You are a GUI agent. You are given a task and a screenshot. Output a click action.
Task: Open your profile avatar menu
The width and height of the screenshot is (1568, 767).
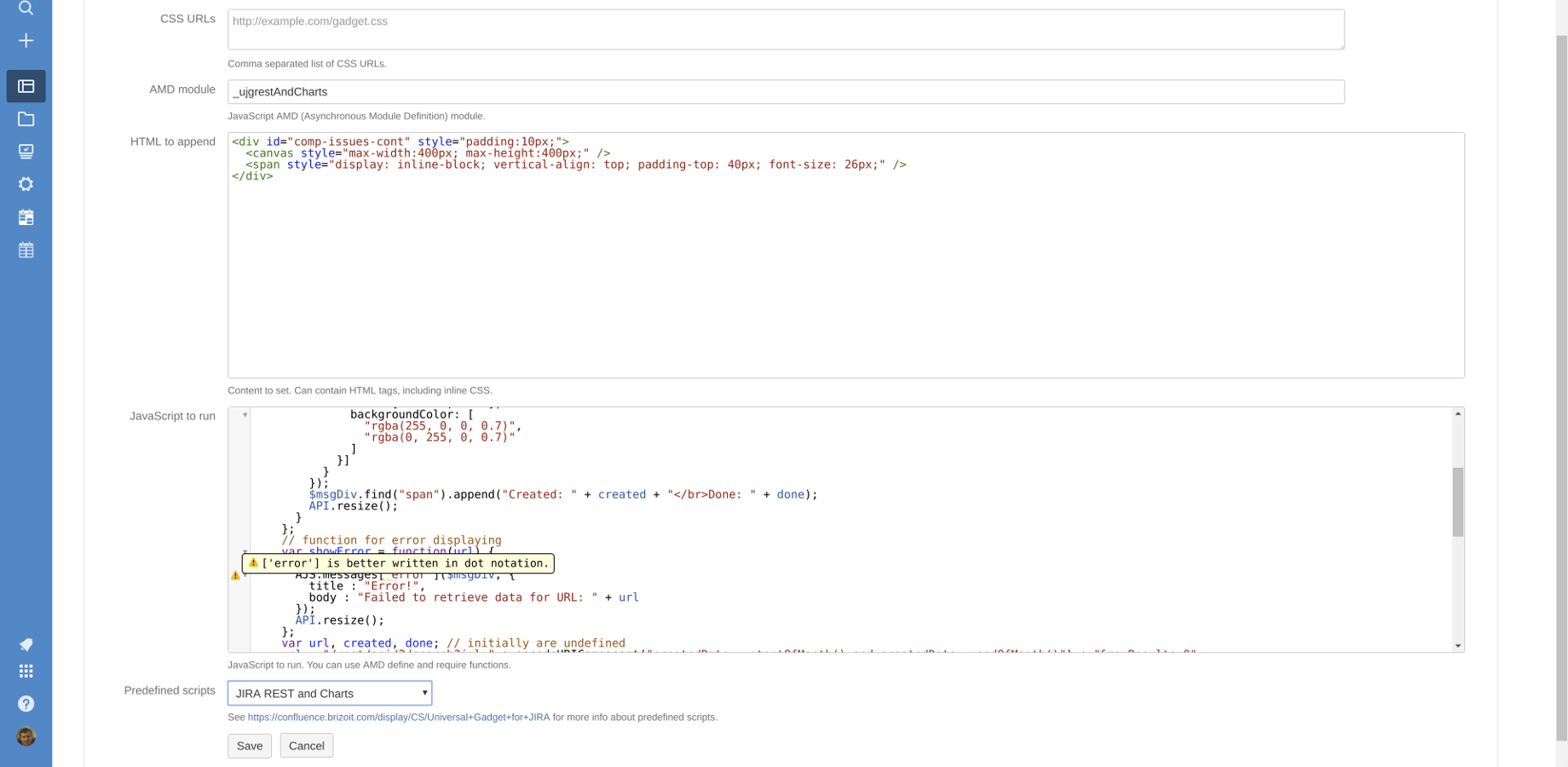[26, 735]
